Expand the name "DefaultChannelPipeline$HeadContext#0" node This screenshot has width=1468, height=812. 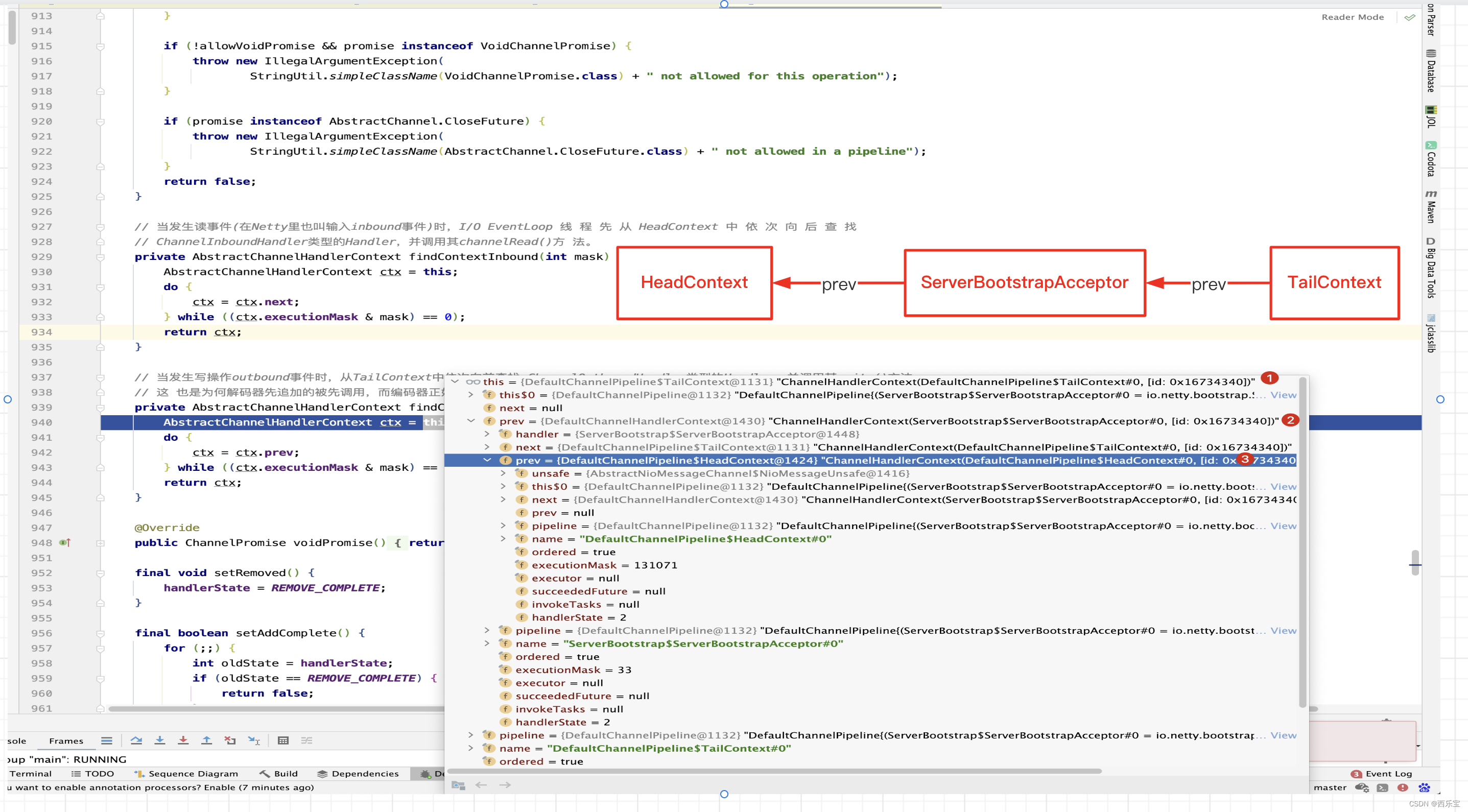tap(503, 538)
